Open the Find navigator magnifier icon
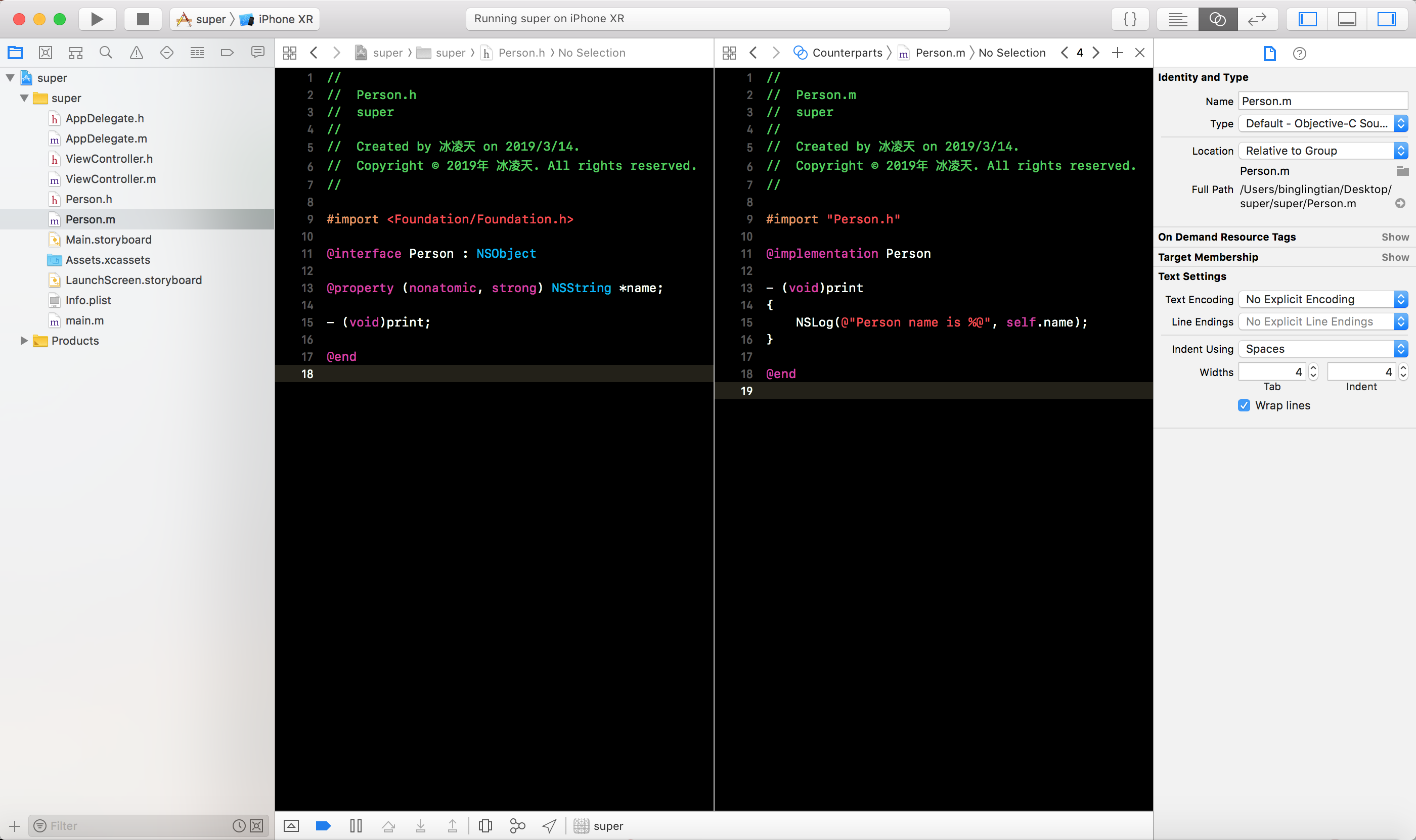 [x=105, y=53]
